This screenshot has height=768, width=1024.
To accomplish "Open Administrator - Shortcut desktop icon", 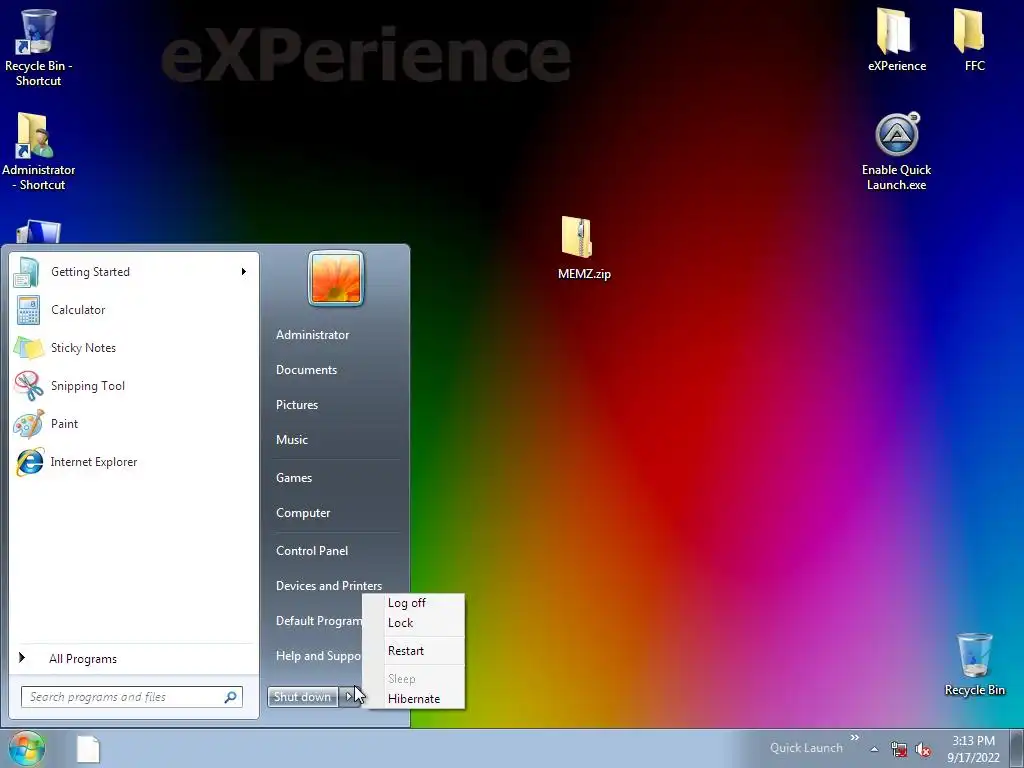I will coord(38,152).
